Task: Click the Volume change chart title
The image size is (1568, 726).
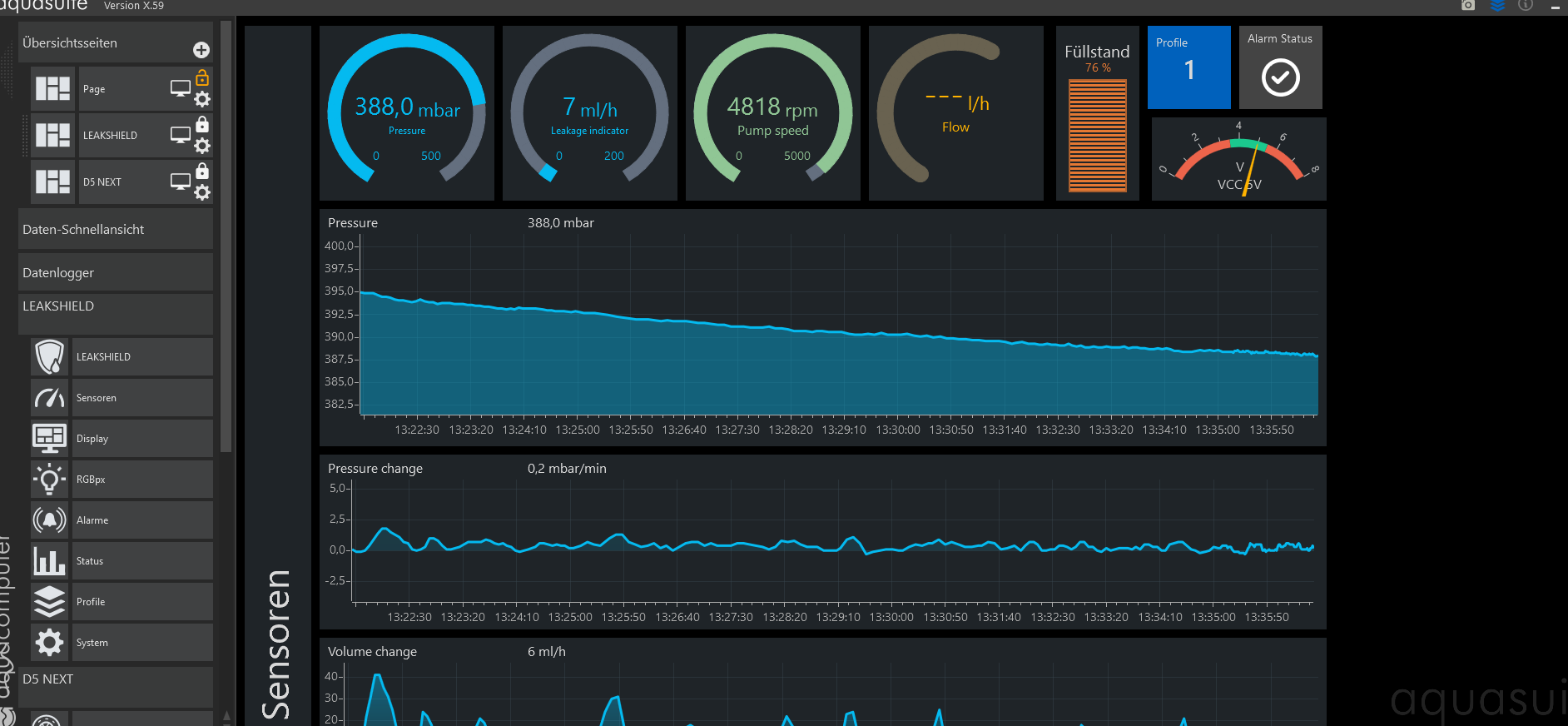Action: [372, 652]
